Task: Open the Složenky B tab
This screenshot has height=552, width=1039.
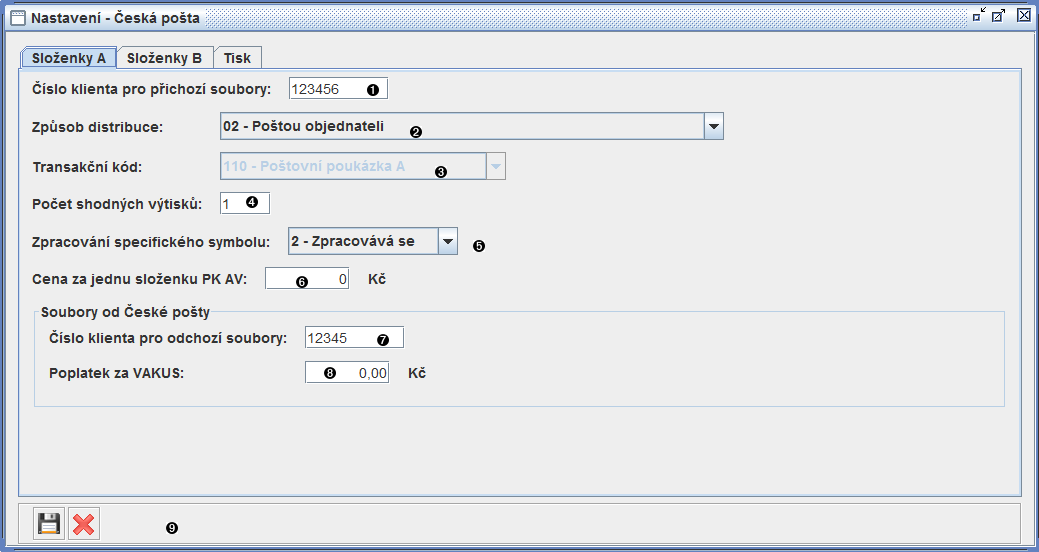Action: pyautogui.click(x=165, y=57)
